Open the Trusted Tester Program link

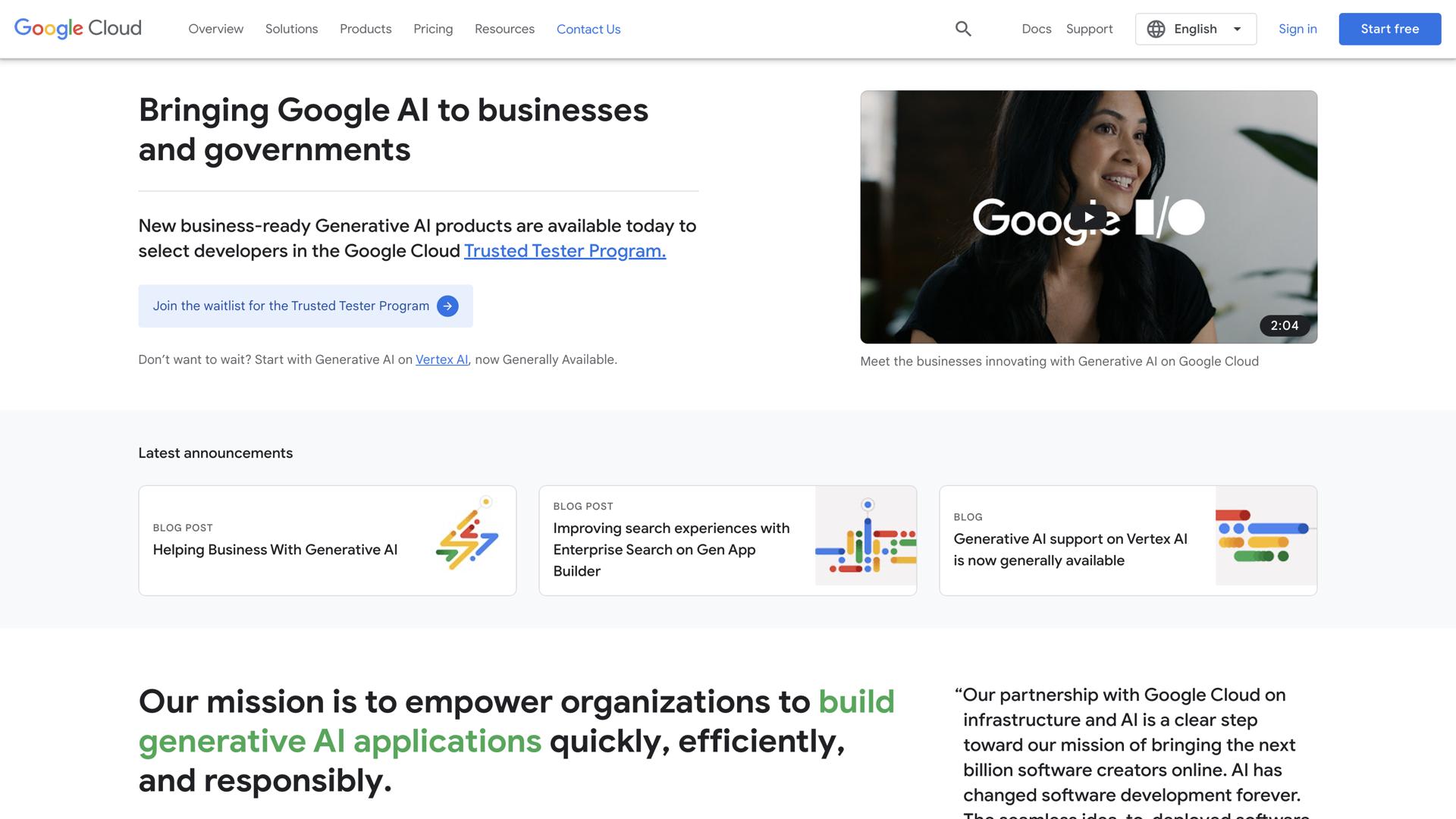[564, 250]
